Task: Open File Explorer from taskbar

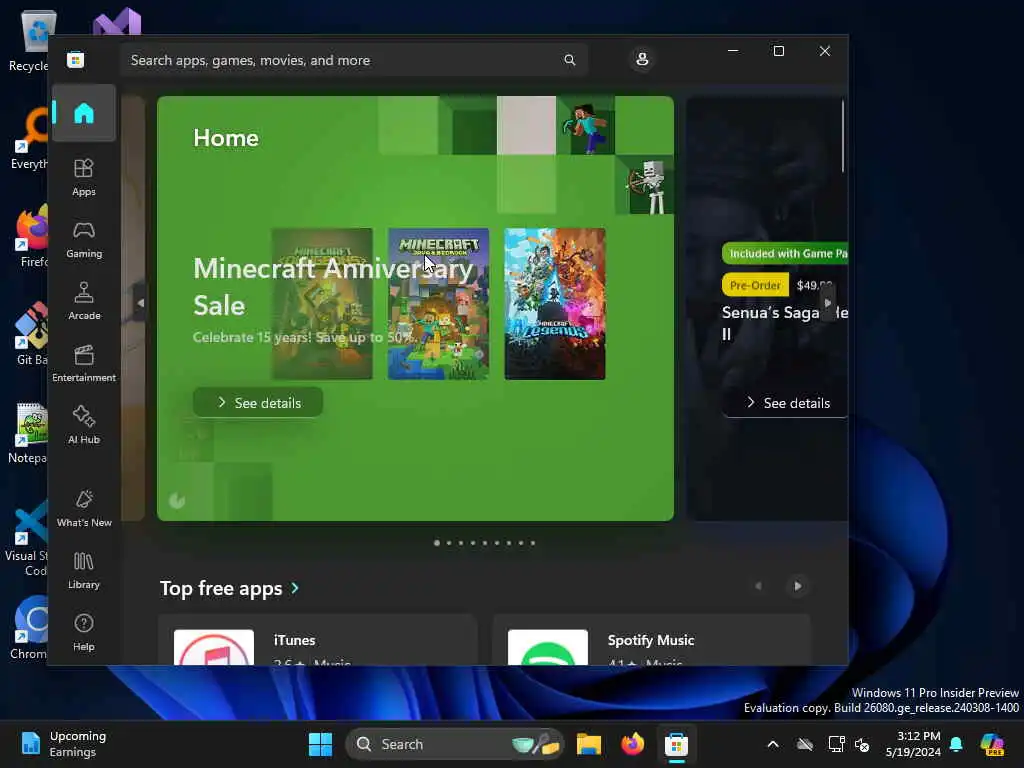Action: click(x=588, y=744)
